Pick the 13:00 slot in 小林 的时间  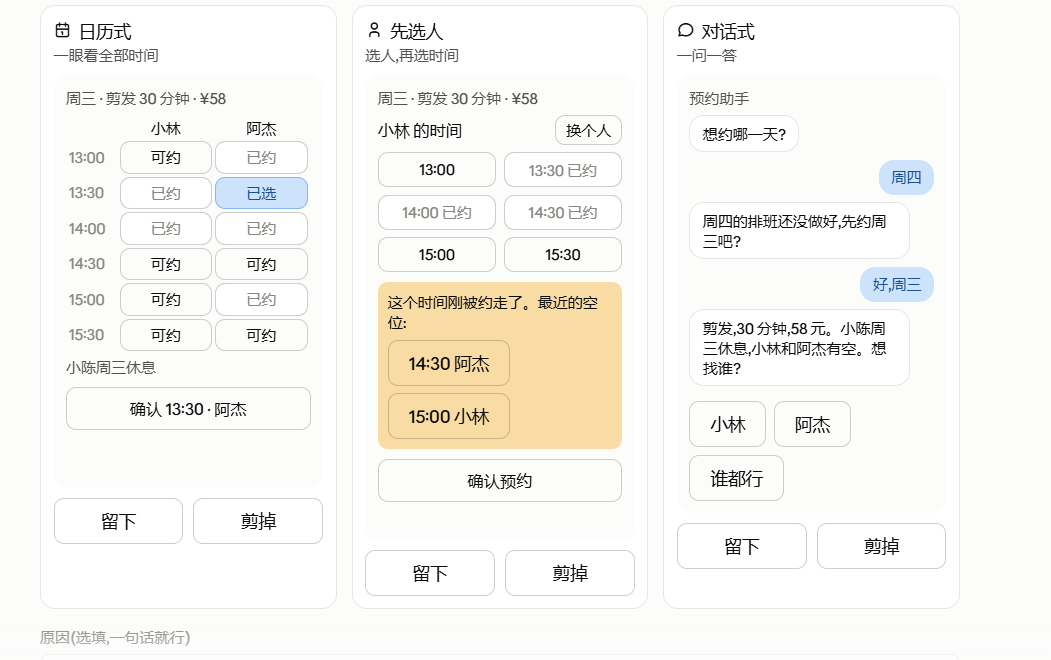tap(437, 170)
